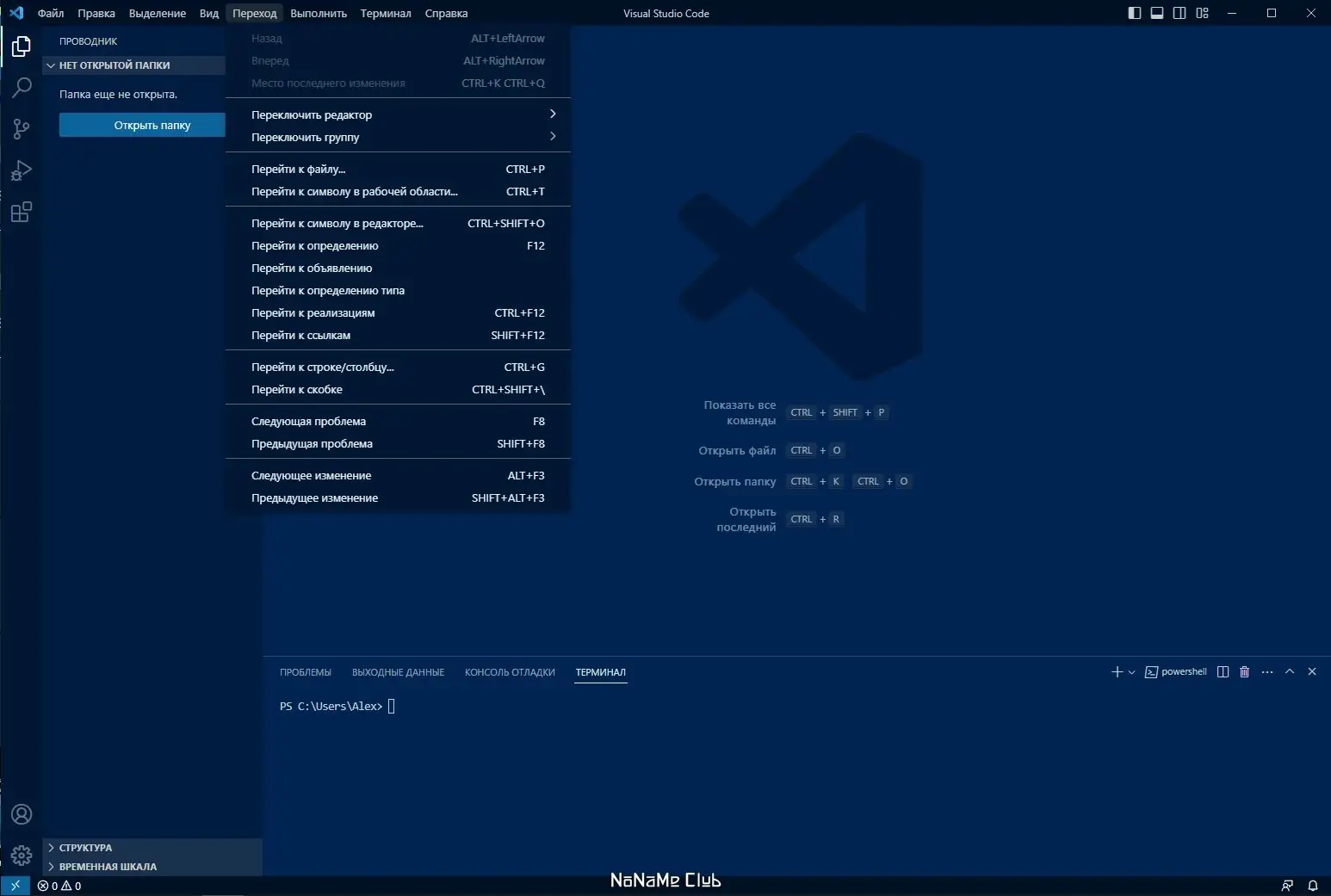Open the notifications bell
The height and width of the screenshot is (896, 1331).
click(1313, 886)
